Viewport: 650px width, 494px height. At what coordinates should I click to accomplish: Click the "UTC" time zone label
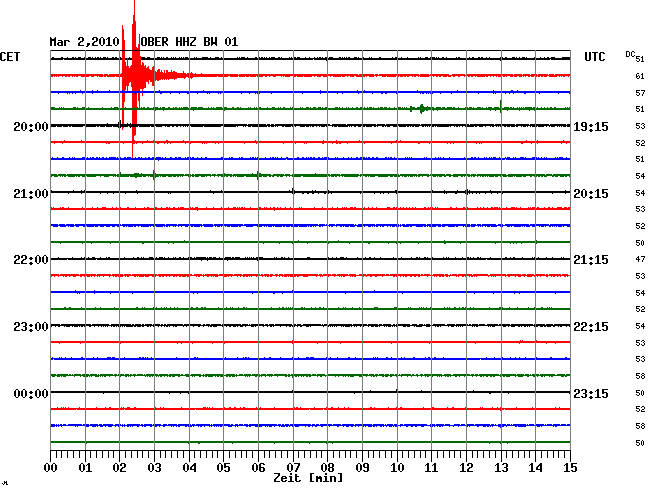[594, 57]
